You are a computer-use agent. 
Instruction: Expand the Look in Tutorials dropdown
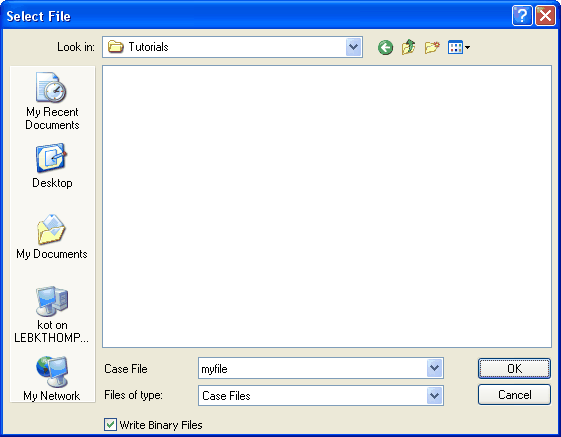(353, 47)
